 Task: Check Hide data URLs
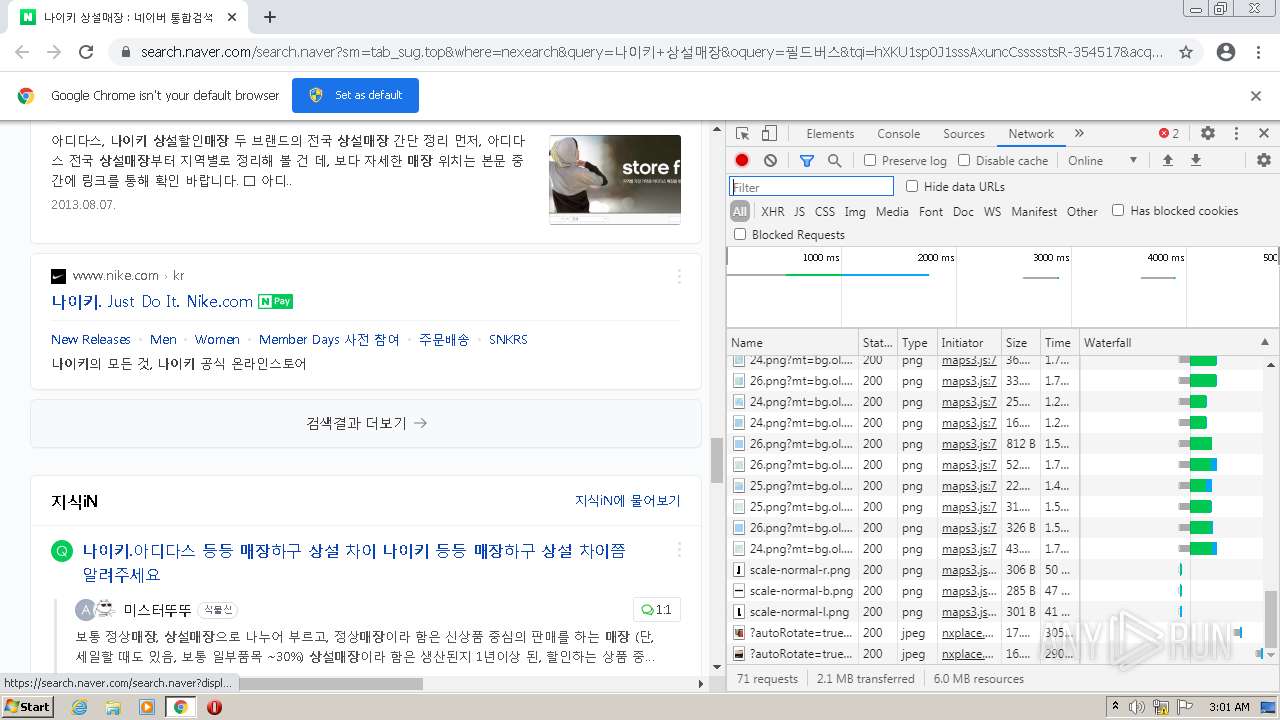point(912,186)
